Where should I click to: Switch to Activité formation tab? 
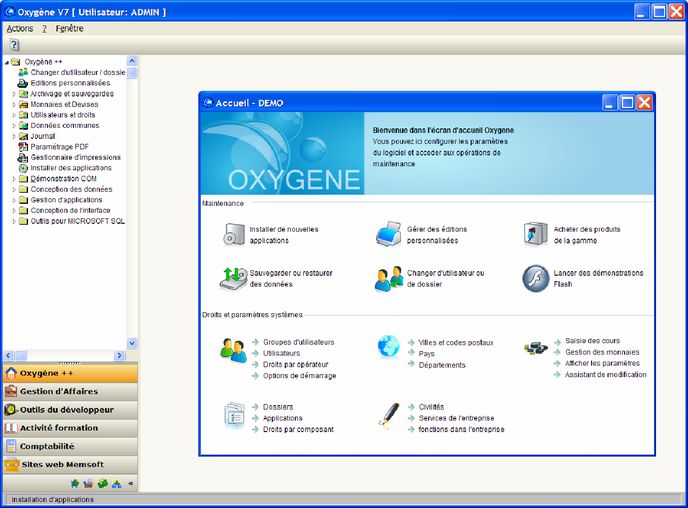pyautogui.click(x=70, y=428)
